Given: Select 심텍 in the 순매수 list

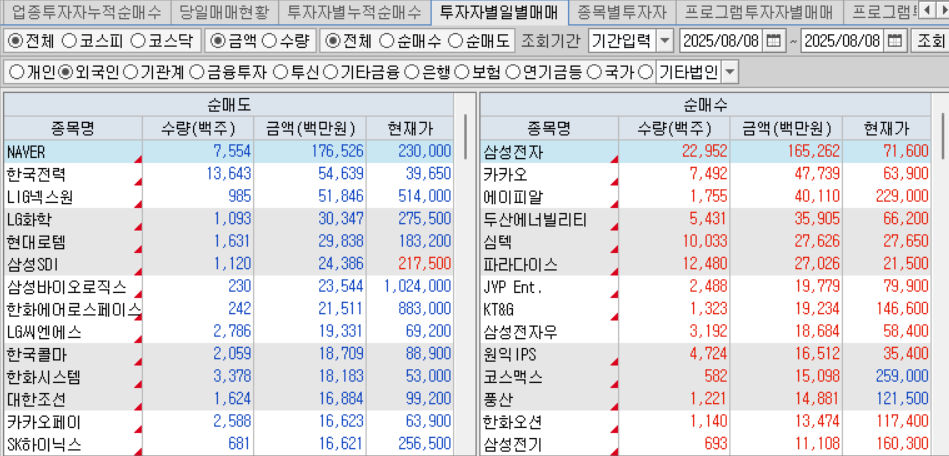Looking at the screenshot, I should click(x=497, y=242).
